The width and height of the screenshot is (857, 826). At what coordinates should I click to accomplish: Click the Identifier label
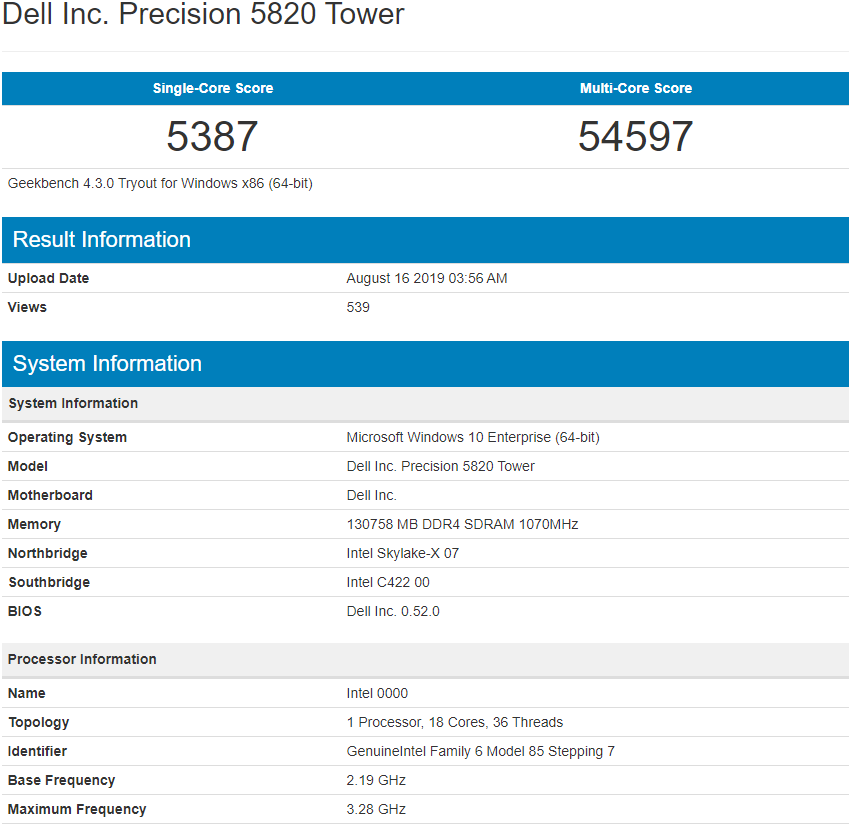[37, 751]
